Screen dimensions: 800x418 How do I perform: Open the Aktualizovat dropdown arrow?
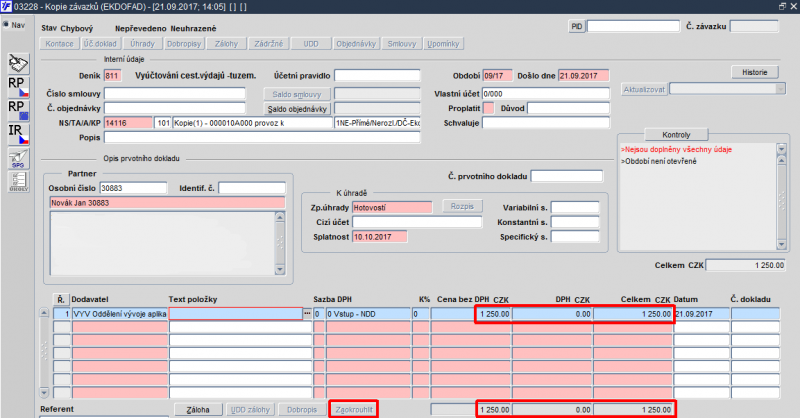point(780,89)
